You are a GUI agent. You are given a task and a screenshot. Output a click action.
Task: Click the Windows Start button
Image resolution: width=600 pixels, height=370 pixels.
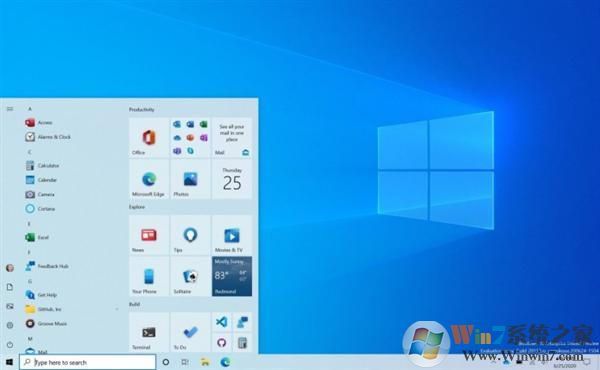[10, 362]
